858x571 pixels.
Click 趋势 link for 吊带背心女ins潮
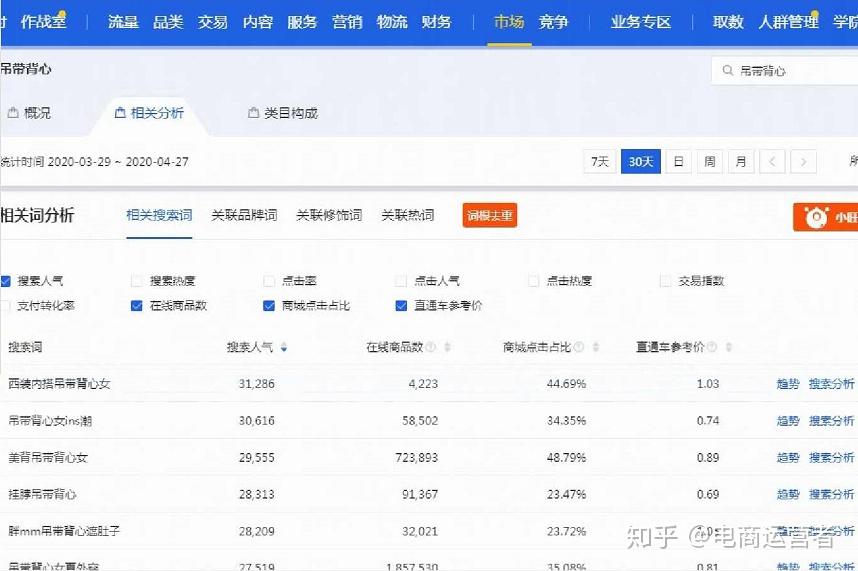click(x=788, y=421)
